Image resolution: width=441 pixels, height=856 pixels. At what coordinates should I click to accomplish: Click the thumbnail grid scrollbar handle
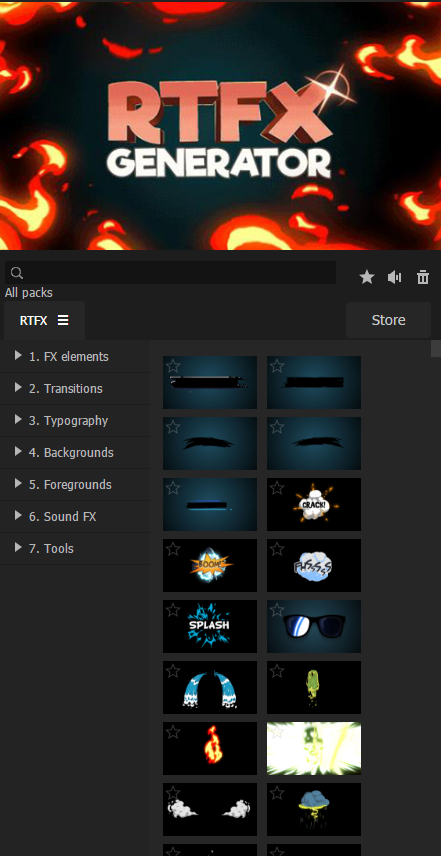tap(436, 348)
